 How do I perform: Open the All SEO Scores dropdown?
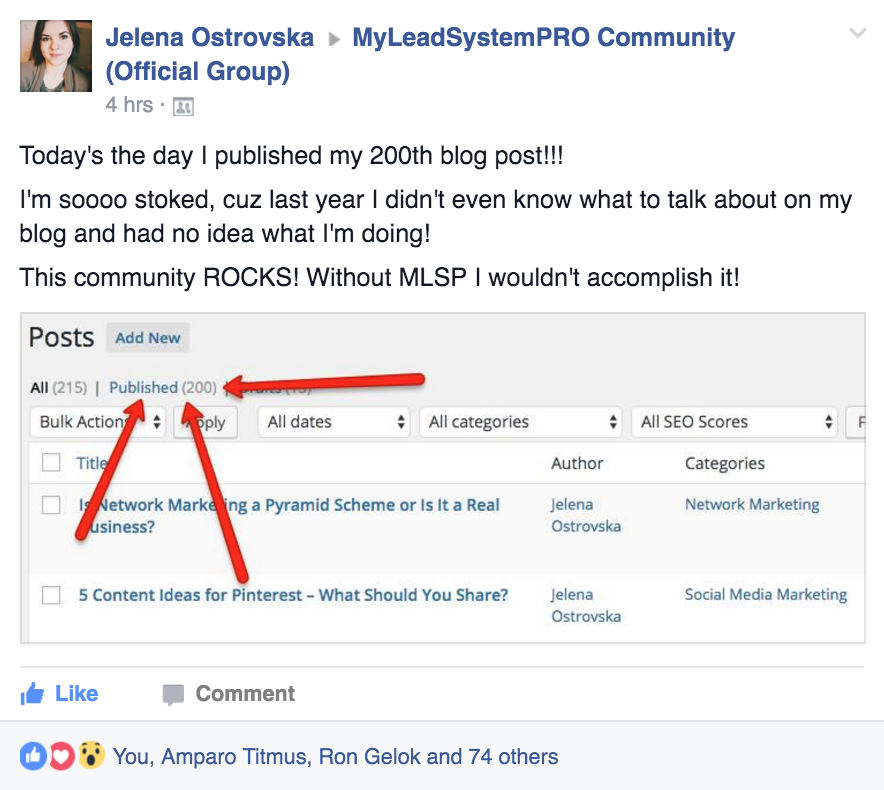tap(735, 422)
